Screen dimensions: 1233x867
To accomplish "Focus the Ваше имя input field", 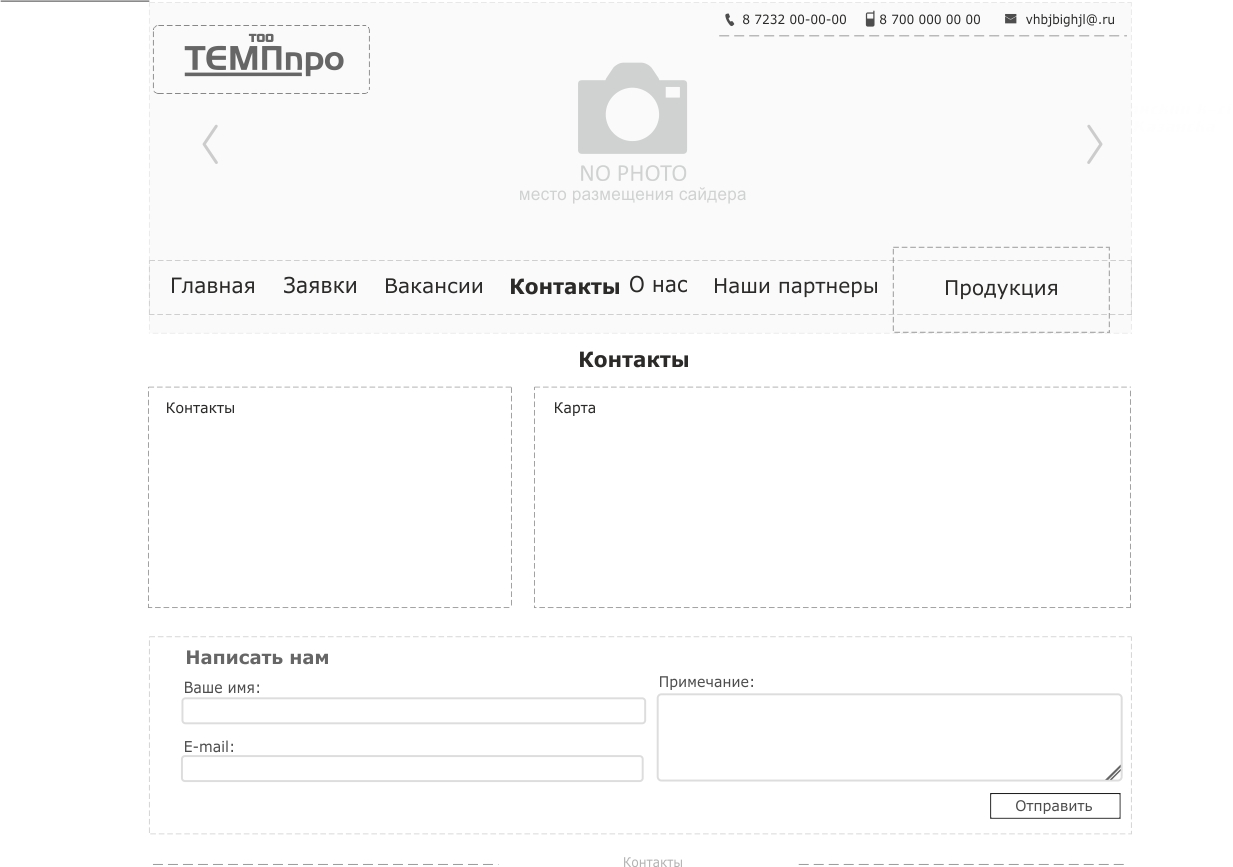I will pyautogui.click(x=413, y=711).
